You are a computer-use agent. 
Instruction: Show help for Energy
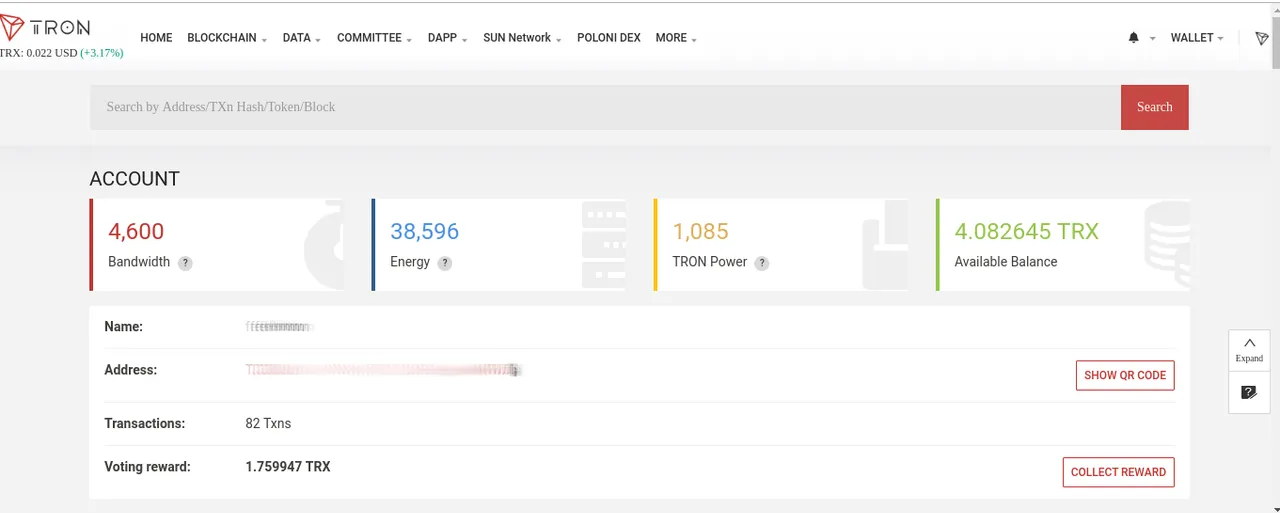click(445, 263)
